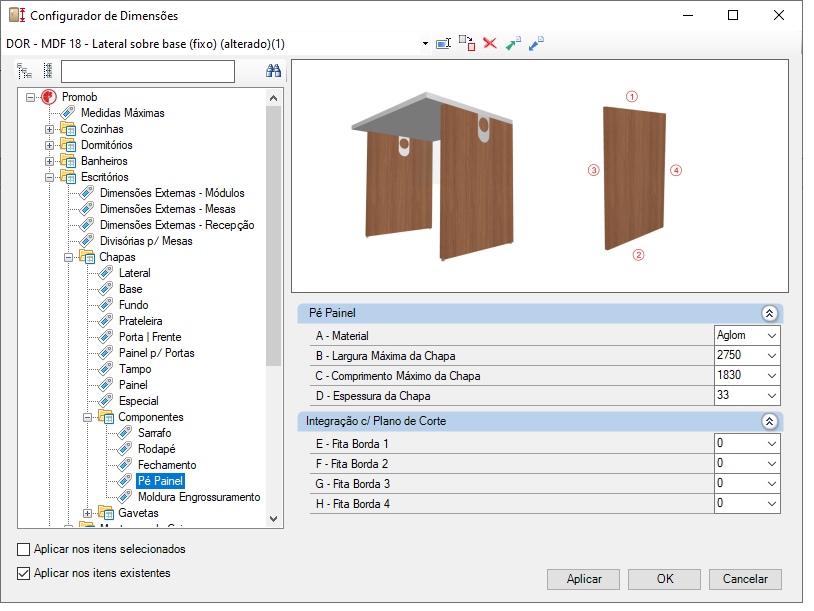Click the duplicate configuration icon
This screenshot has width=814, height=611.
point(467,44)
